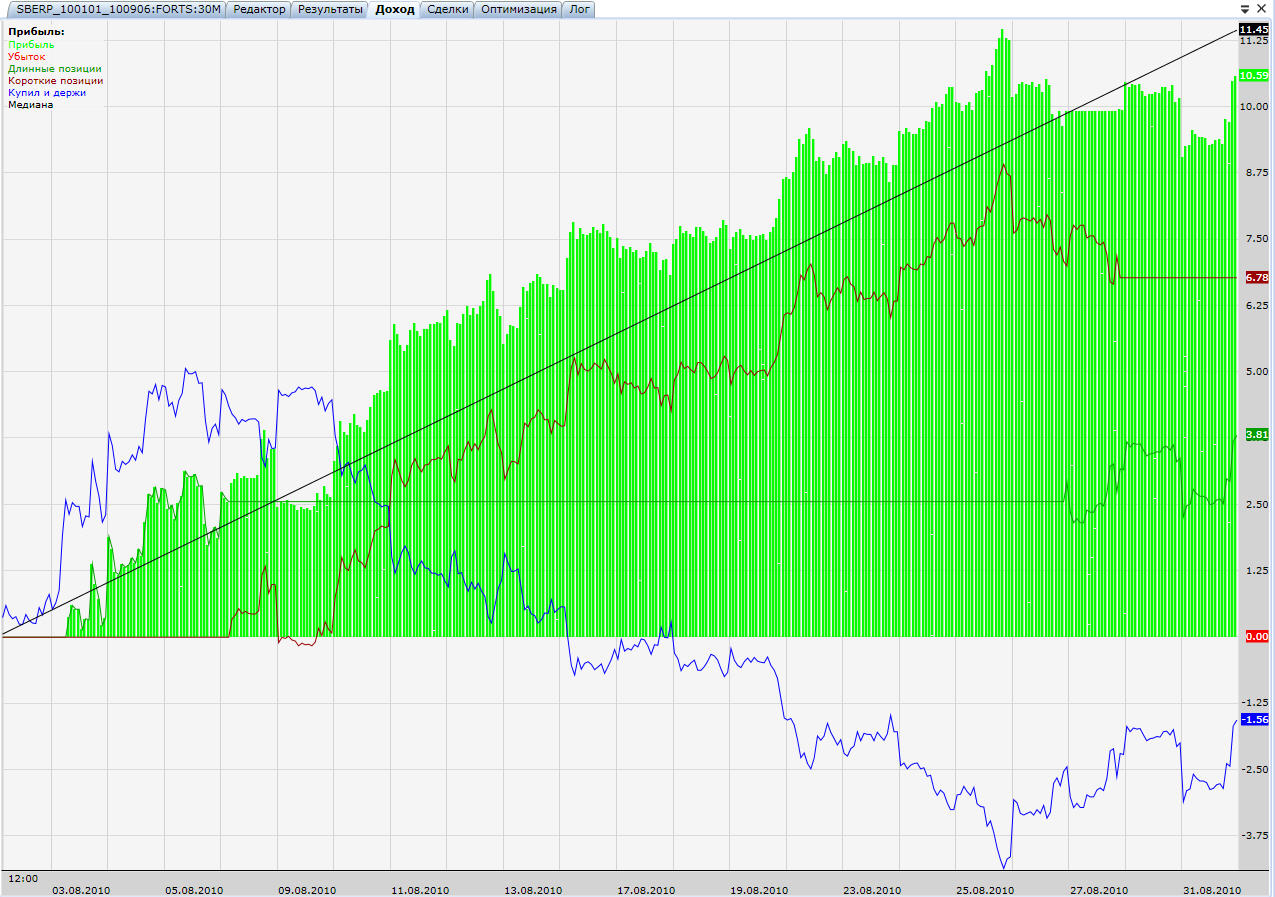The width and height of the screenshot is (1275, 897).
Task: Click the 12:00 time label
Action: [22, 878]
